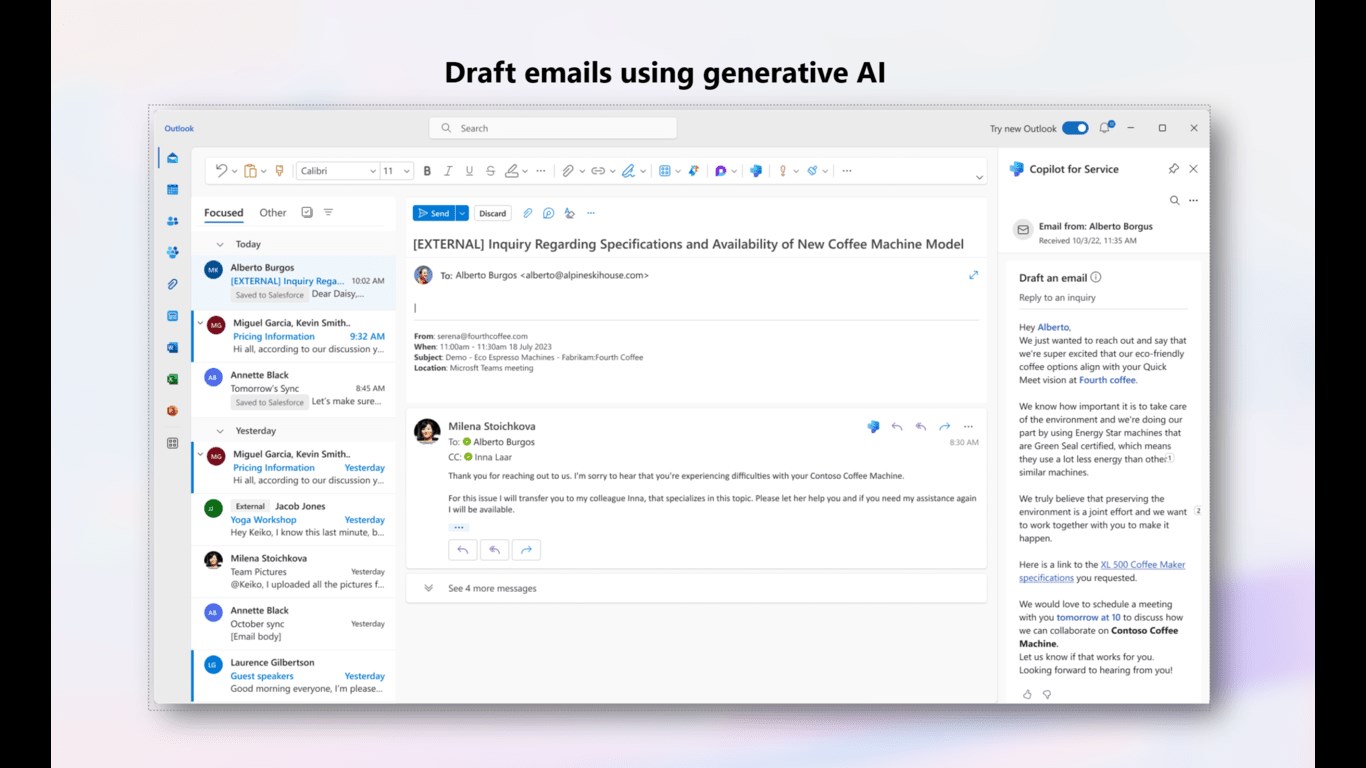1366x768 pixels.
Task: Search within the Copilot for Service pane
Action: click(x=1175, y=200)
